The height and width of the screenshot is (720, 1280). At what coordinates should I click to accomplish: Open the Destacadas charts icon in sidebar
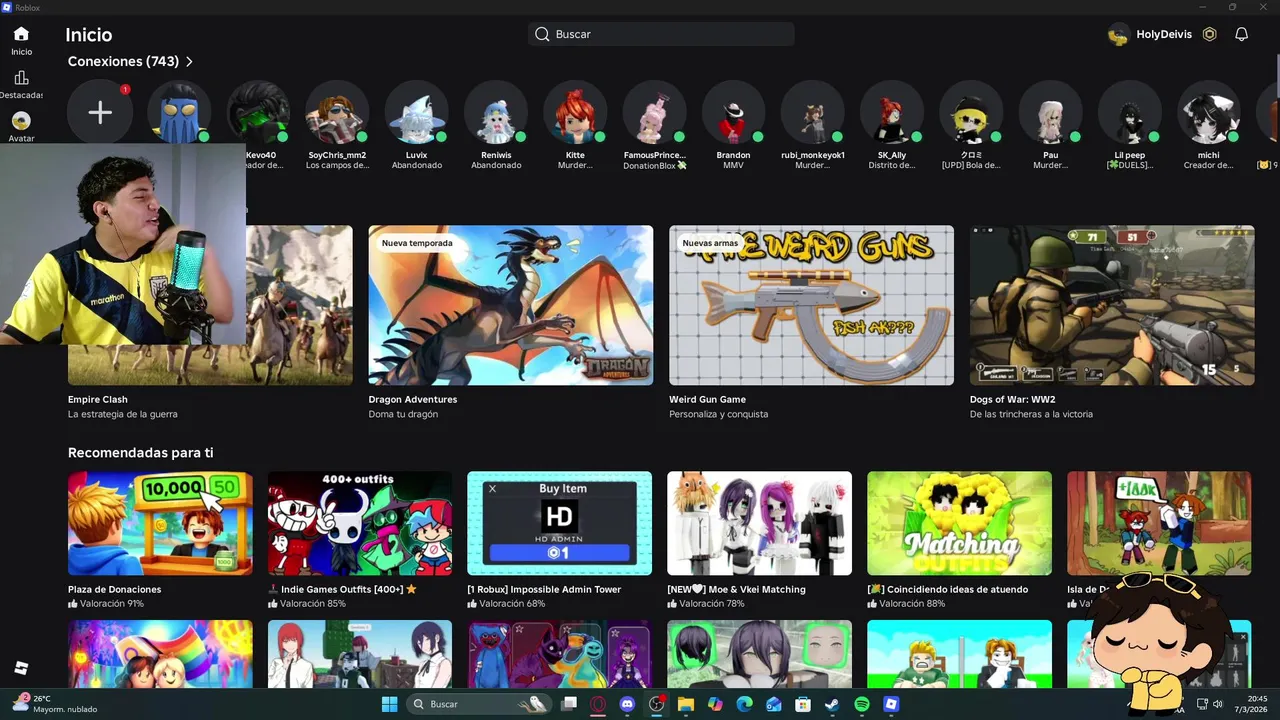(21, 78)
